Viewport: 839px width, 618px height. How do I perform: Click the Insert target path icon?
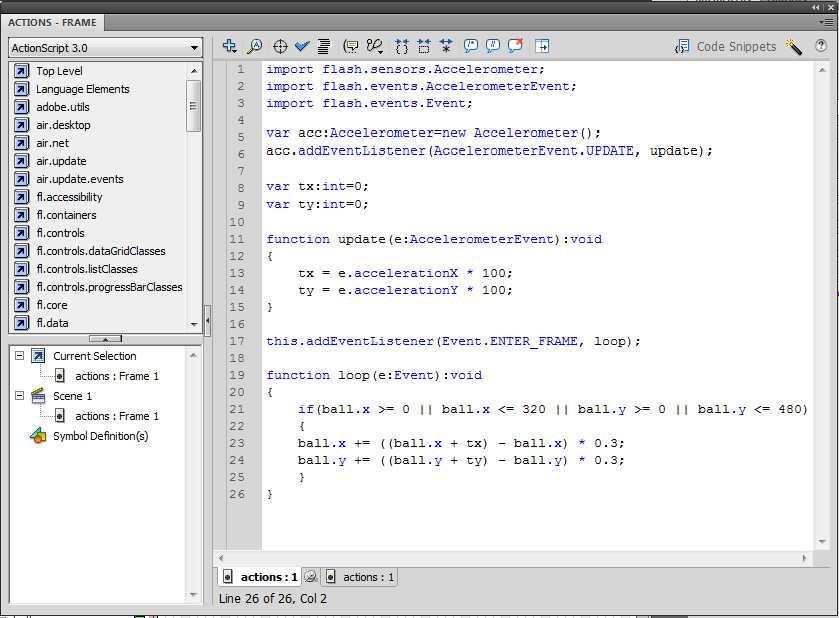click(x=280, y=47)
